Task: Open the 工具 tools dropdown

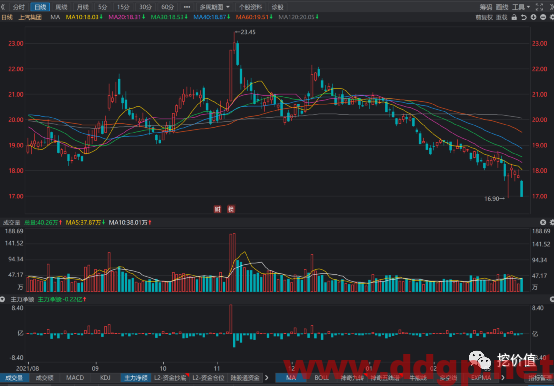Action: 521,7
